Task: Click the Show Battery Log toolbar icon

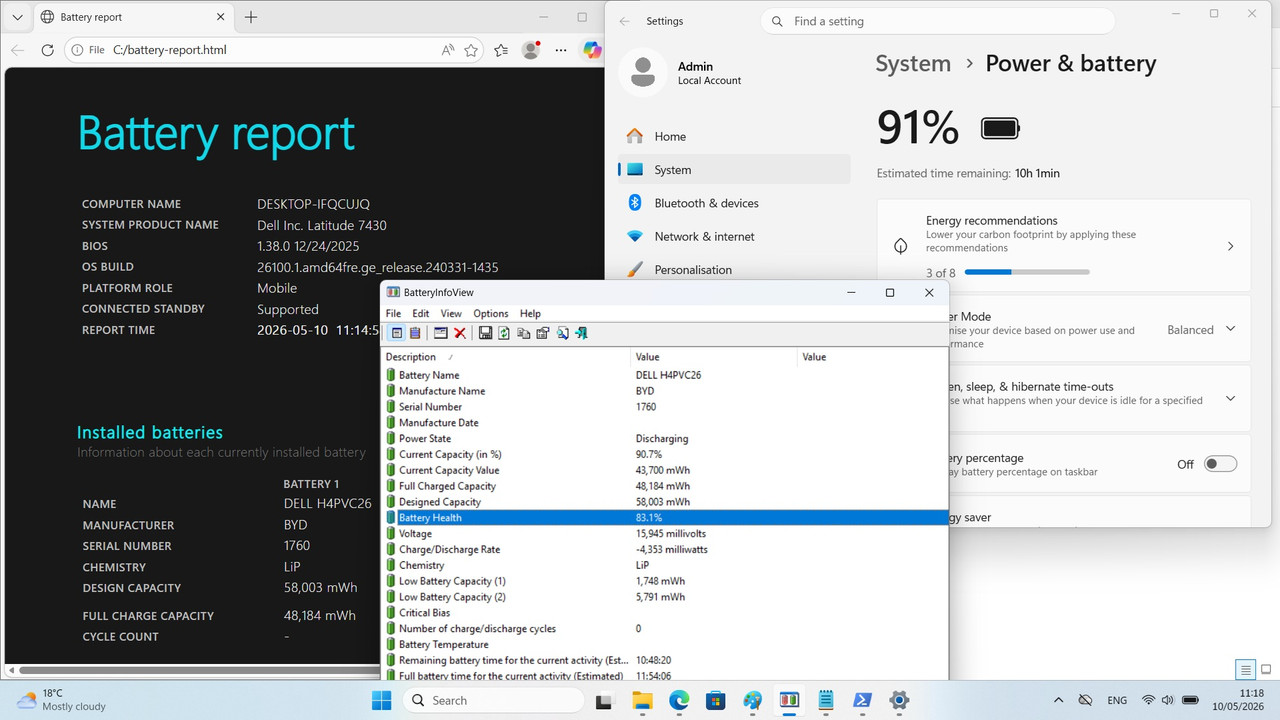Action: pos(415,333)
